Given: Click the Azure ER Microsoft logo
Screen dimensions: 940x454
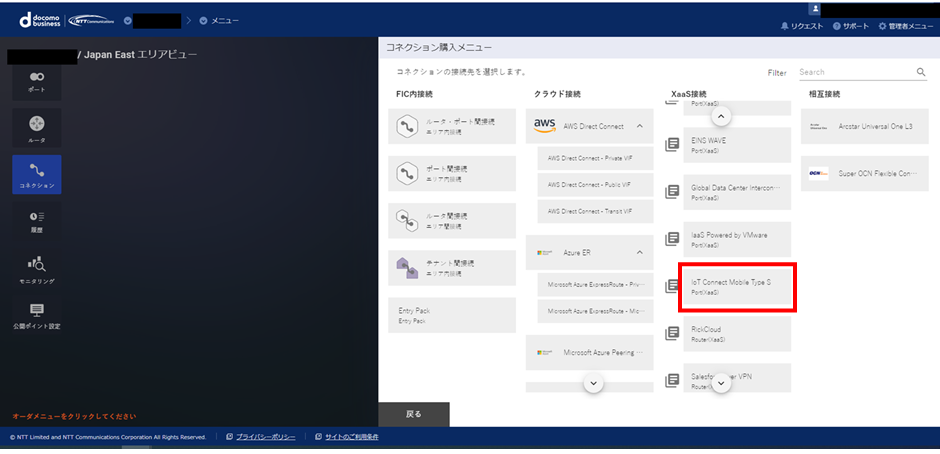Looking at the screenshot, I should 544,252.
